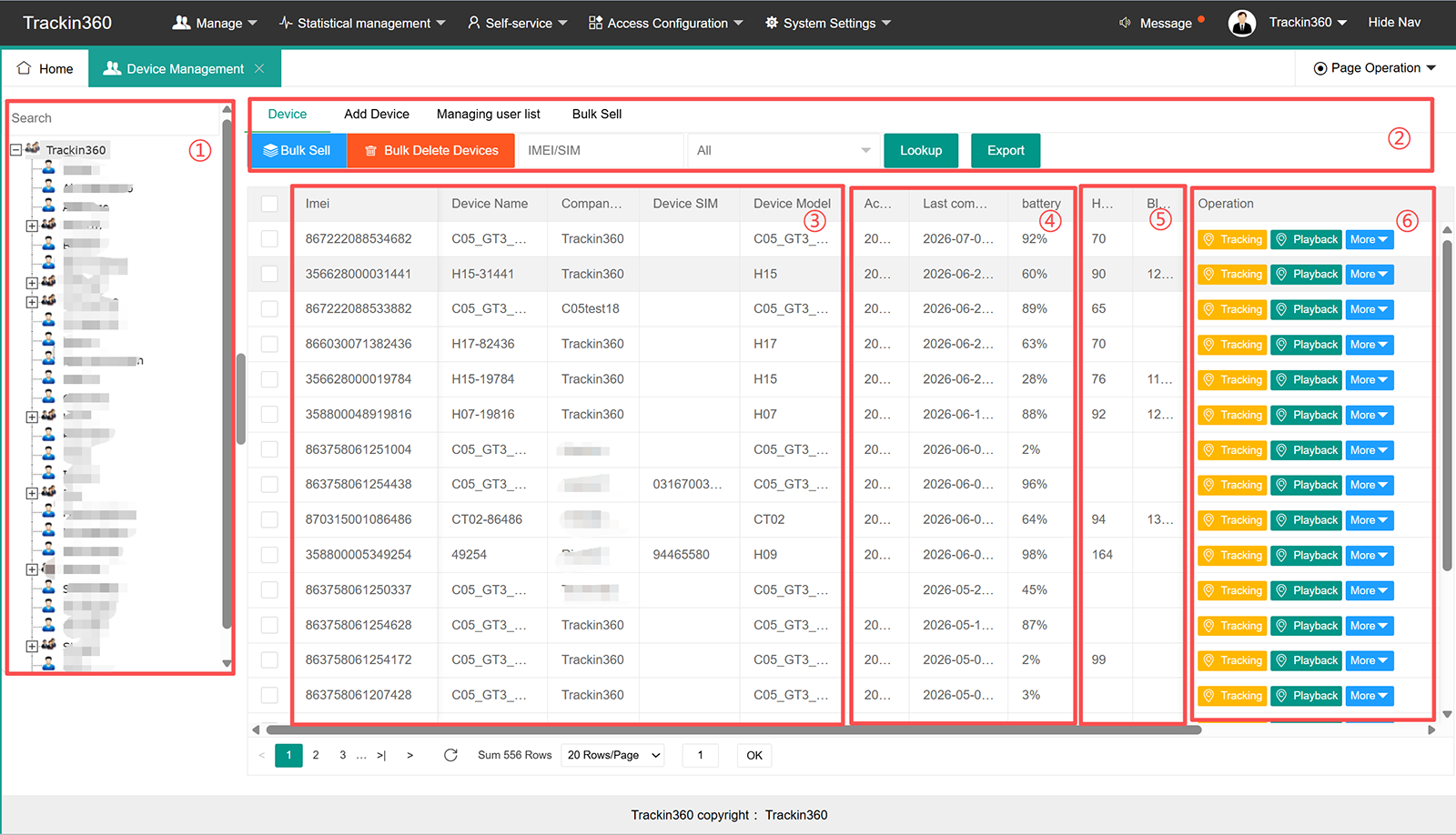The width and height of the screenshot is (1456, 835).
Task: Click the Trackin360 root group icon in tree
Action: (x=33, y=148)
